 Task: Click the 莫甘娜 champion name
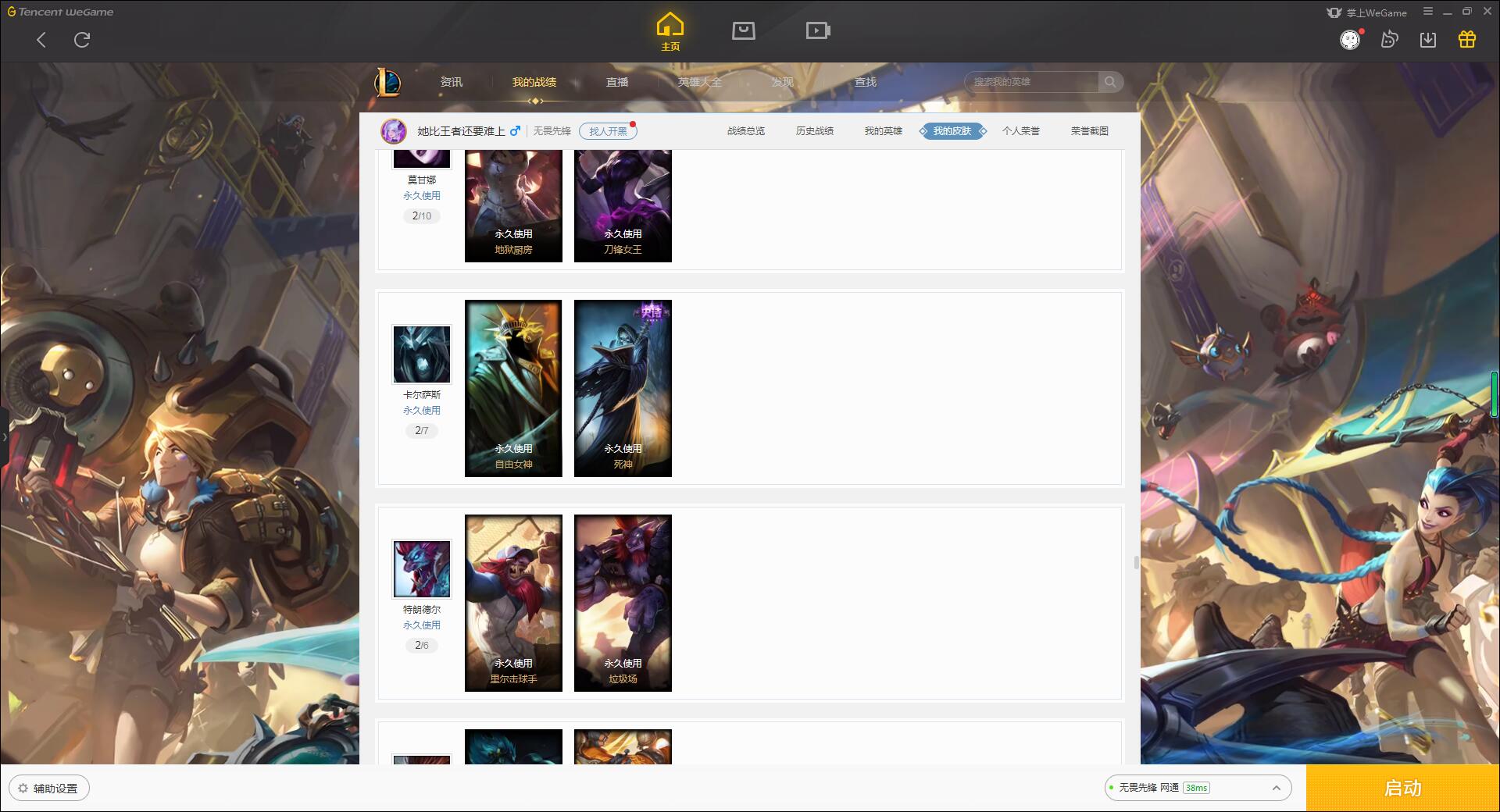422,180
